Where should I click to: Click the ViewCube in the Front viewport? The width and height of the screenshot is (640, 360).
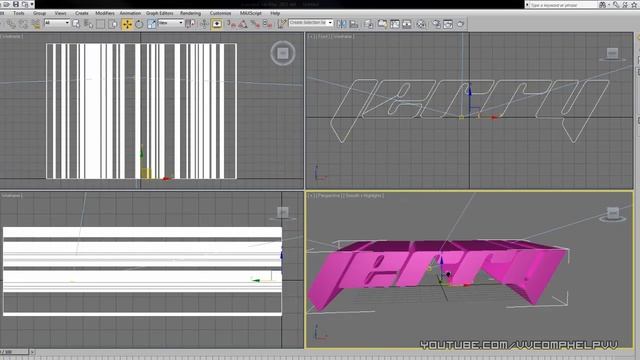click(x=612, y=54)
